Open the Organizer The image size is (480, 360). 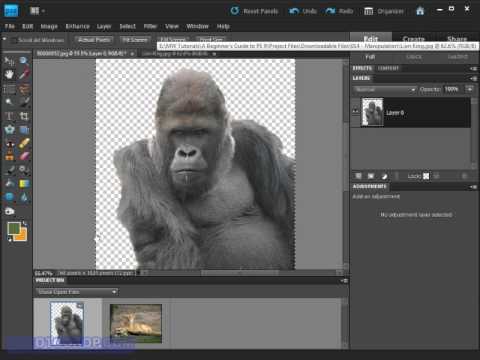(384, 11)
